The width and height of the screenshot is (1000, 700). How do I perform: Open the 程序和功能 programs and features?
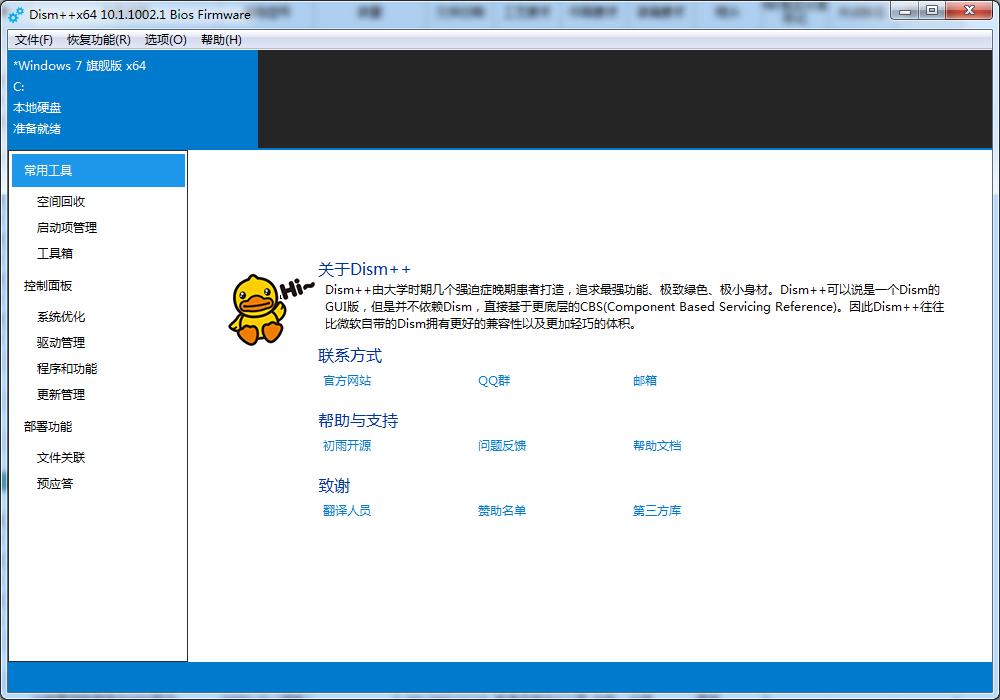(65, 368)
